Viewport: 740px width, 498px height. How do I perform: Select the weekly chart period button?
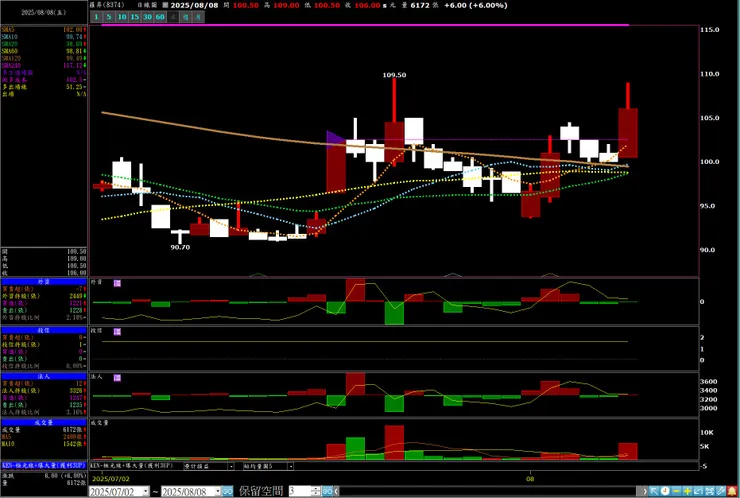click(x=186, y=17)
